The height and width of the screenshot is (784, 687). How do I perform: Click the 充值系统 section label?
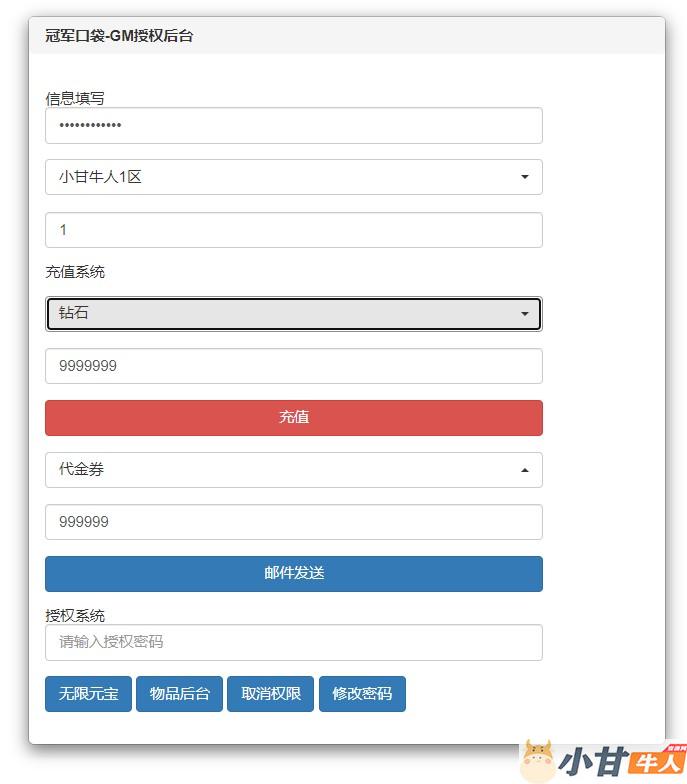click(75, 272)
